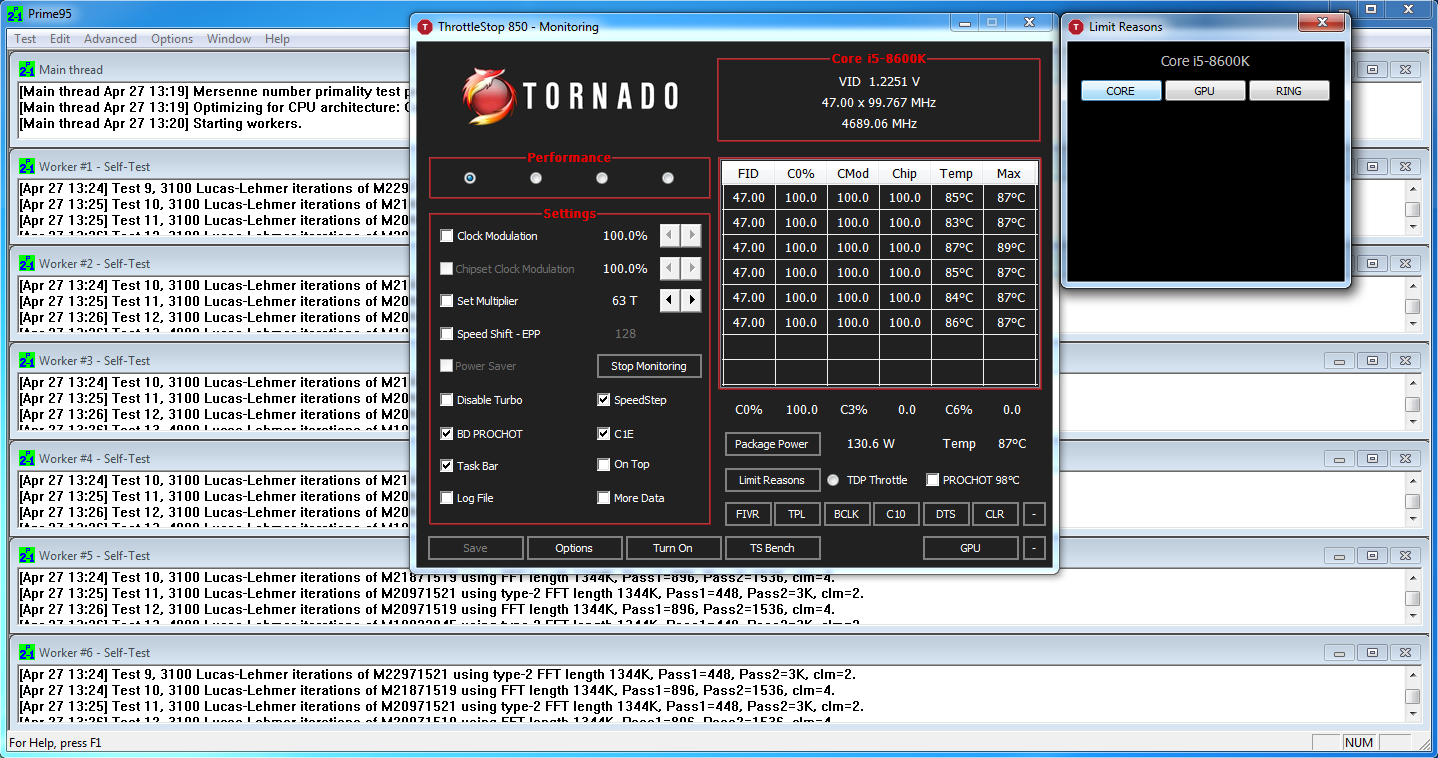Open the TPL button
This screenshot has height=758, width=1438.
coord(797,514)
